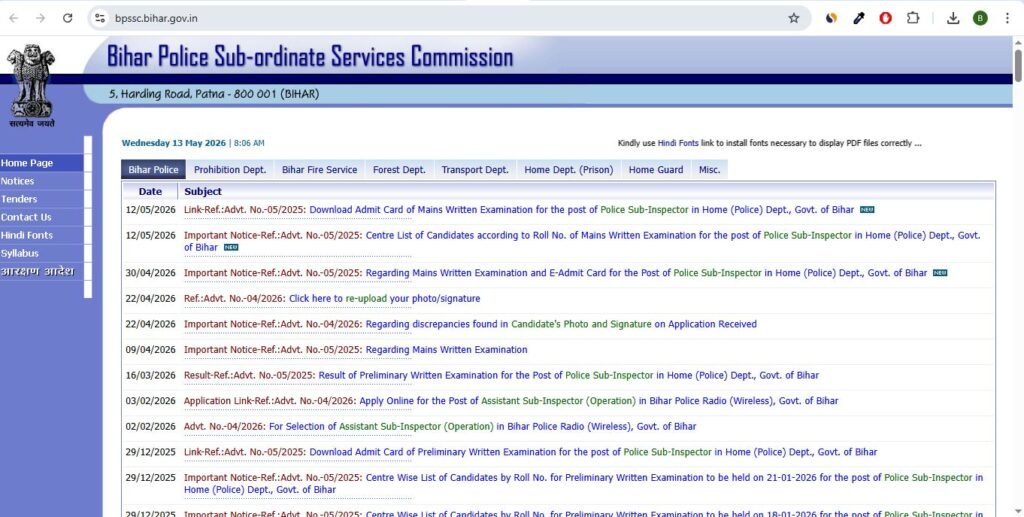The image size is (1024, 517).
Task: Open Apply Online Assistant Sub-Inspector (Operation) link
Action: (x=599, y=401)
